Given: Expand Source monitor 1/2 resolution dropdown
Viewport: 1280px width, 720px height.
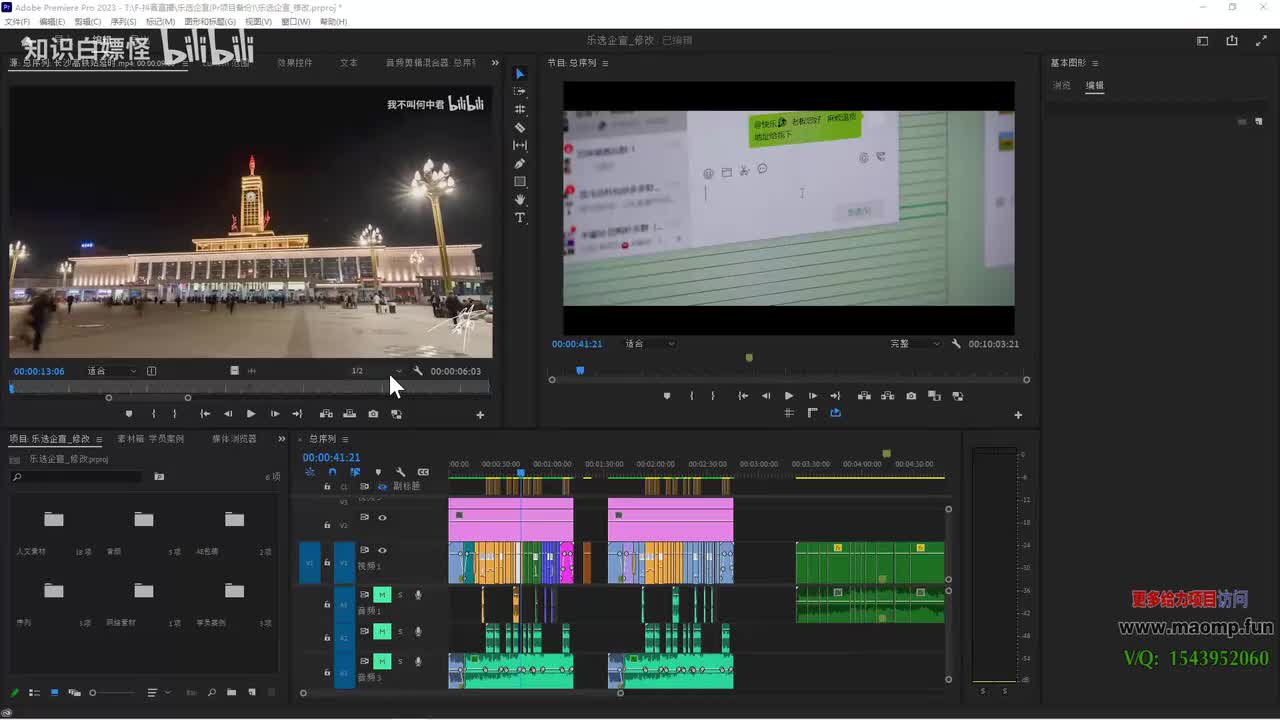Looking at the screenshot, I should tap(375, 371).
